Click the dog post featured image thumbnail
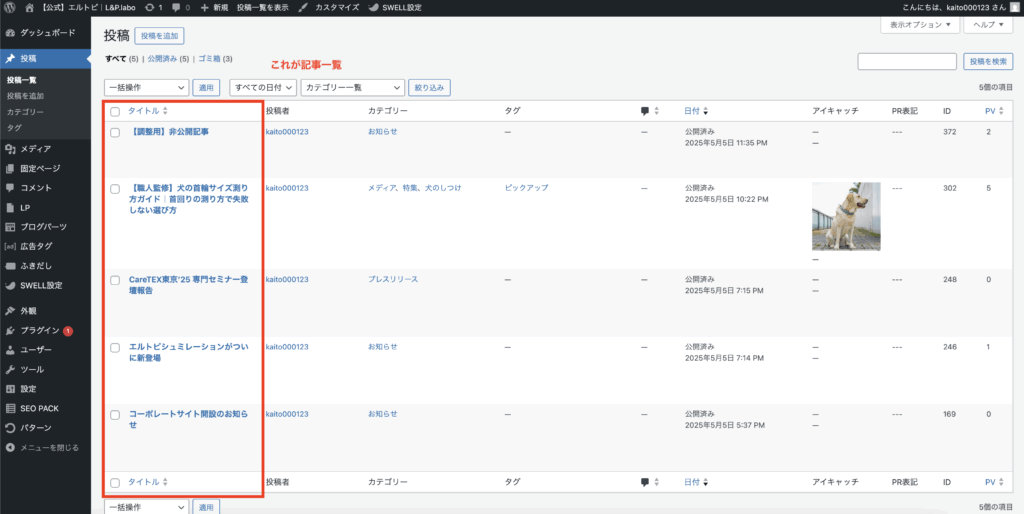This screenshot has width=1024, height=514. (846, 216)
